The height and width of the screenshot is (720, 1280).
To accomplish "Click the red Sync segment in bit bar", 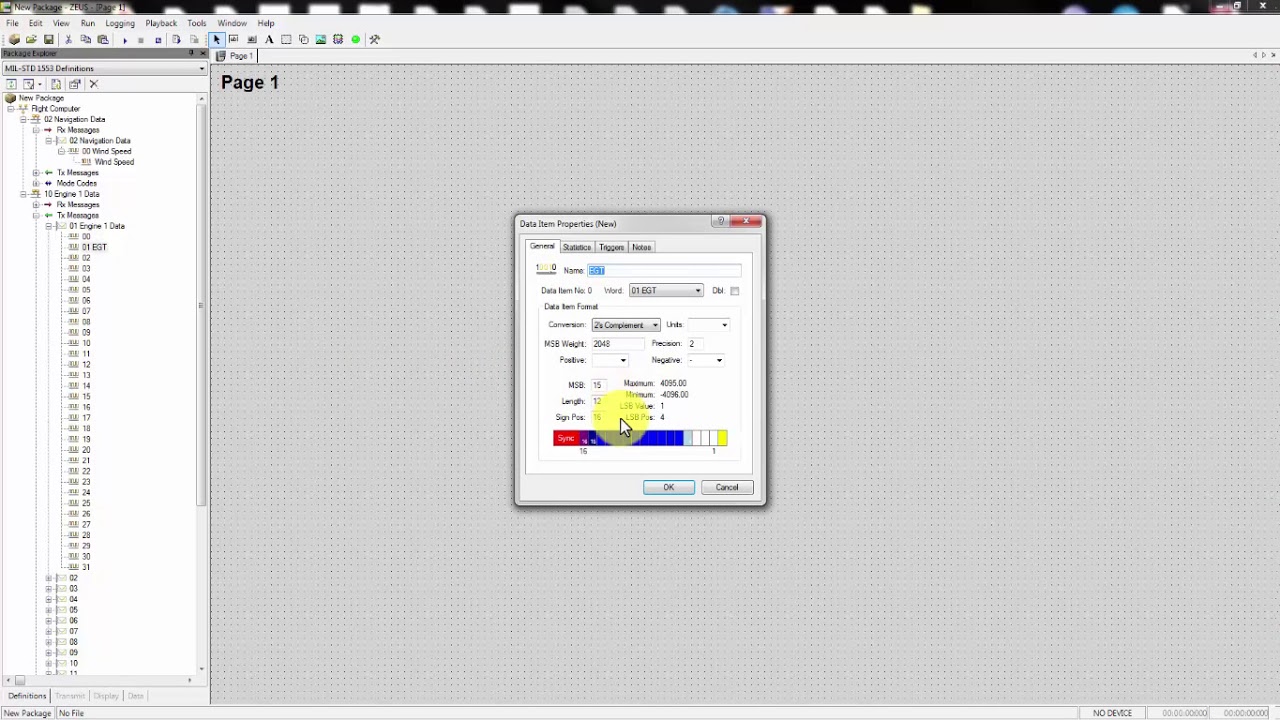I will 566,438.
